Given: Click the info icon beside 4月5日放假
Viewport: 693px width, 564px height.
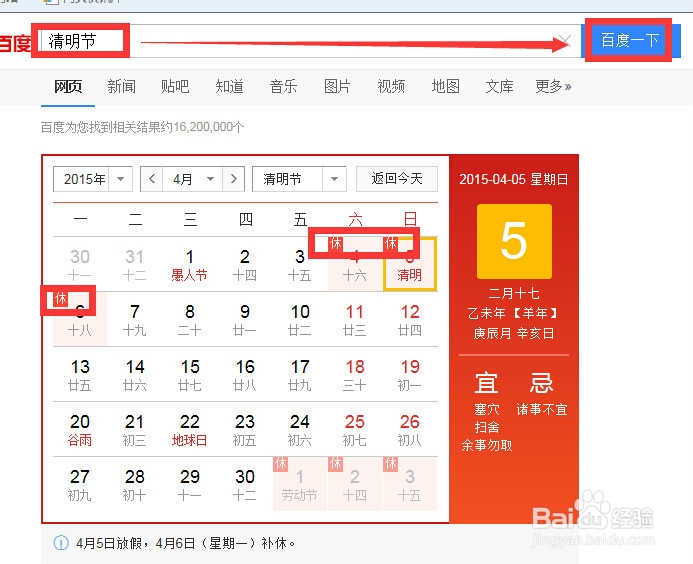Looking at the screenshot, I should pyautogui.click(x=61, y=543).
